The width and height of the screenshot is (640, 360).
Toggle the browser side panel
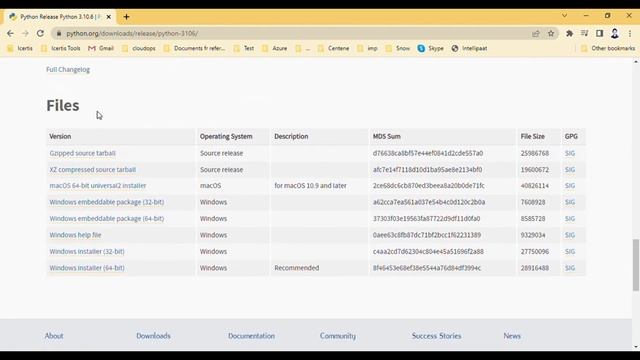[599, 33]
